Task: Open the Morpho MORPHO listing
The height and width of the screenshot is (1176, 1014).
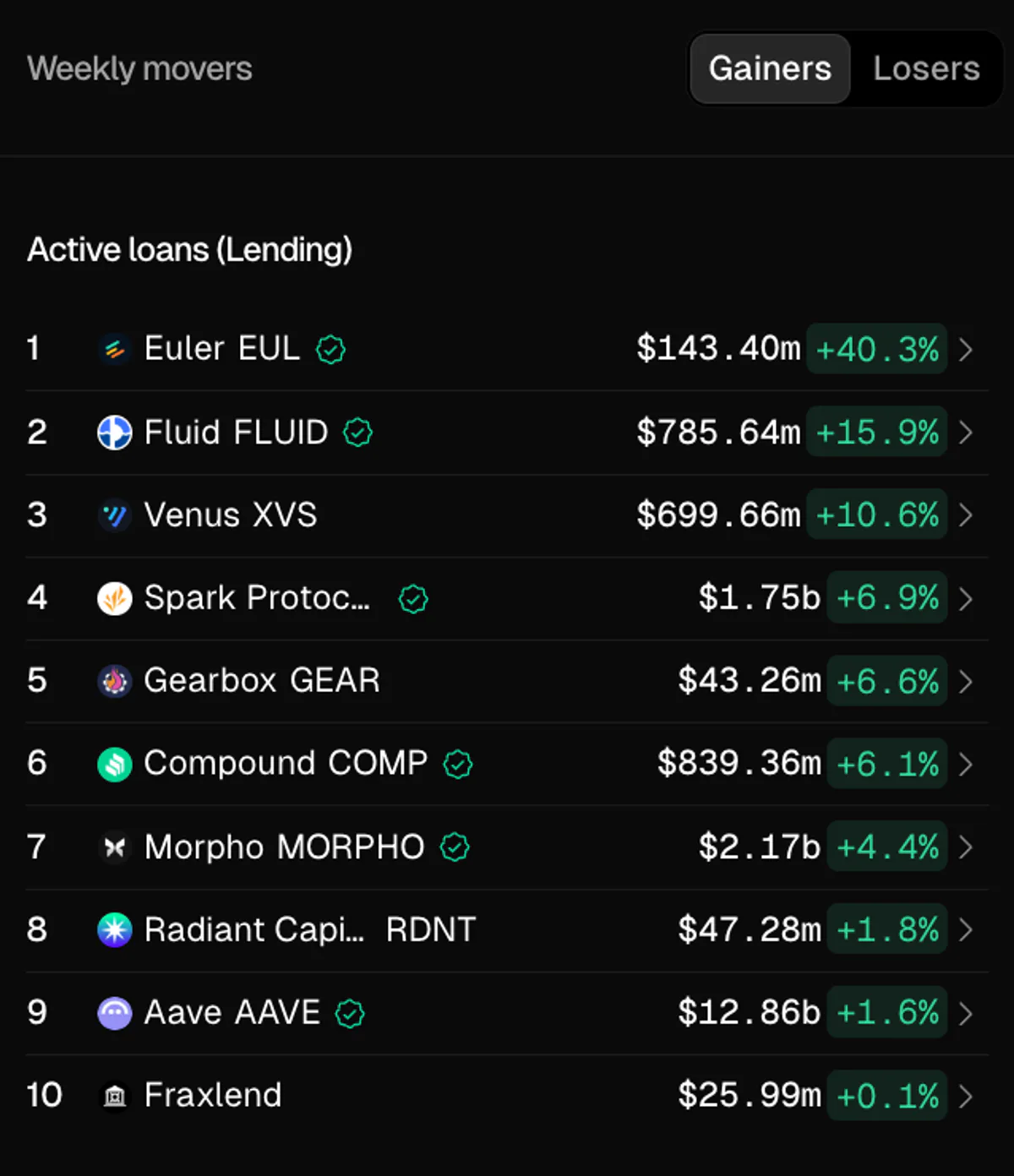Action: point(507,847)
